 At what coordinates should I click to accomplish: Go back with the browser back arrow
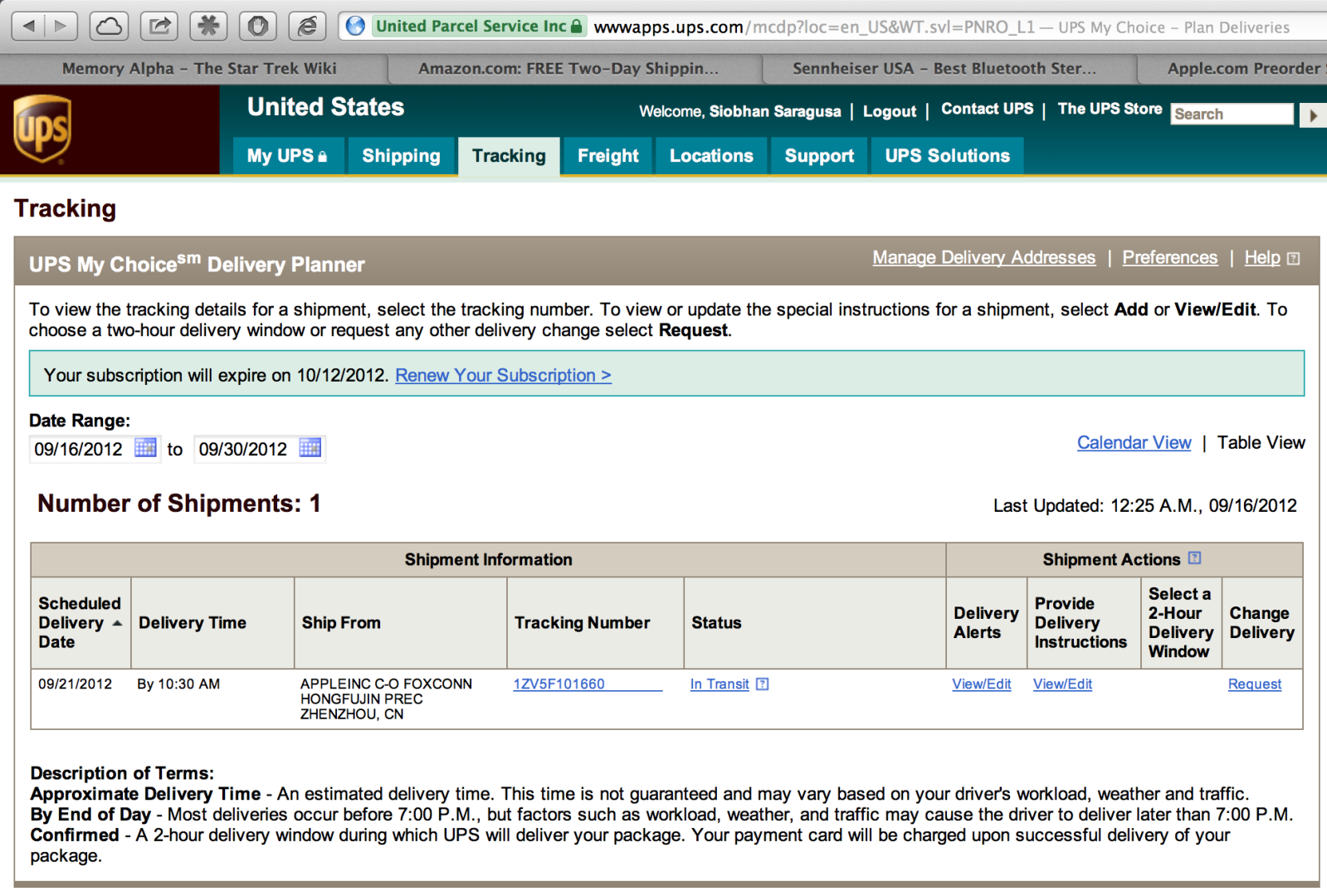tap(28, 27)
